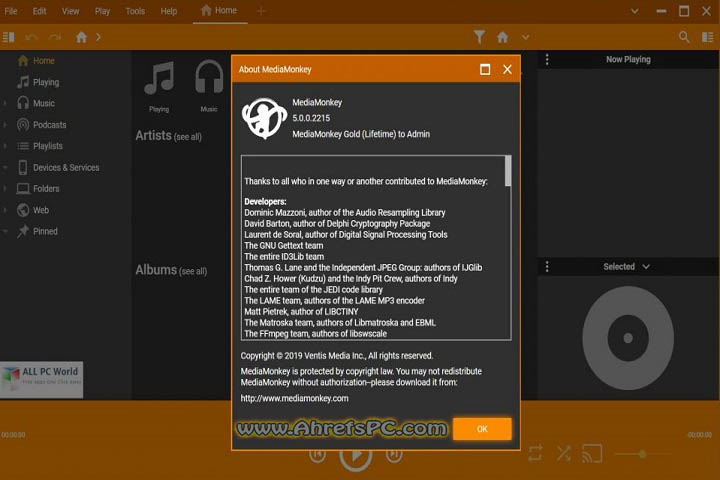The image size is (720, 480).
Task: Open the search magnifier
Action: 684,37
